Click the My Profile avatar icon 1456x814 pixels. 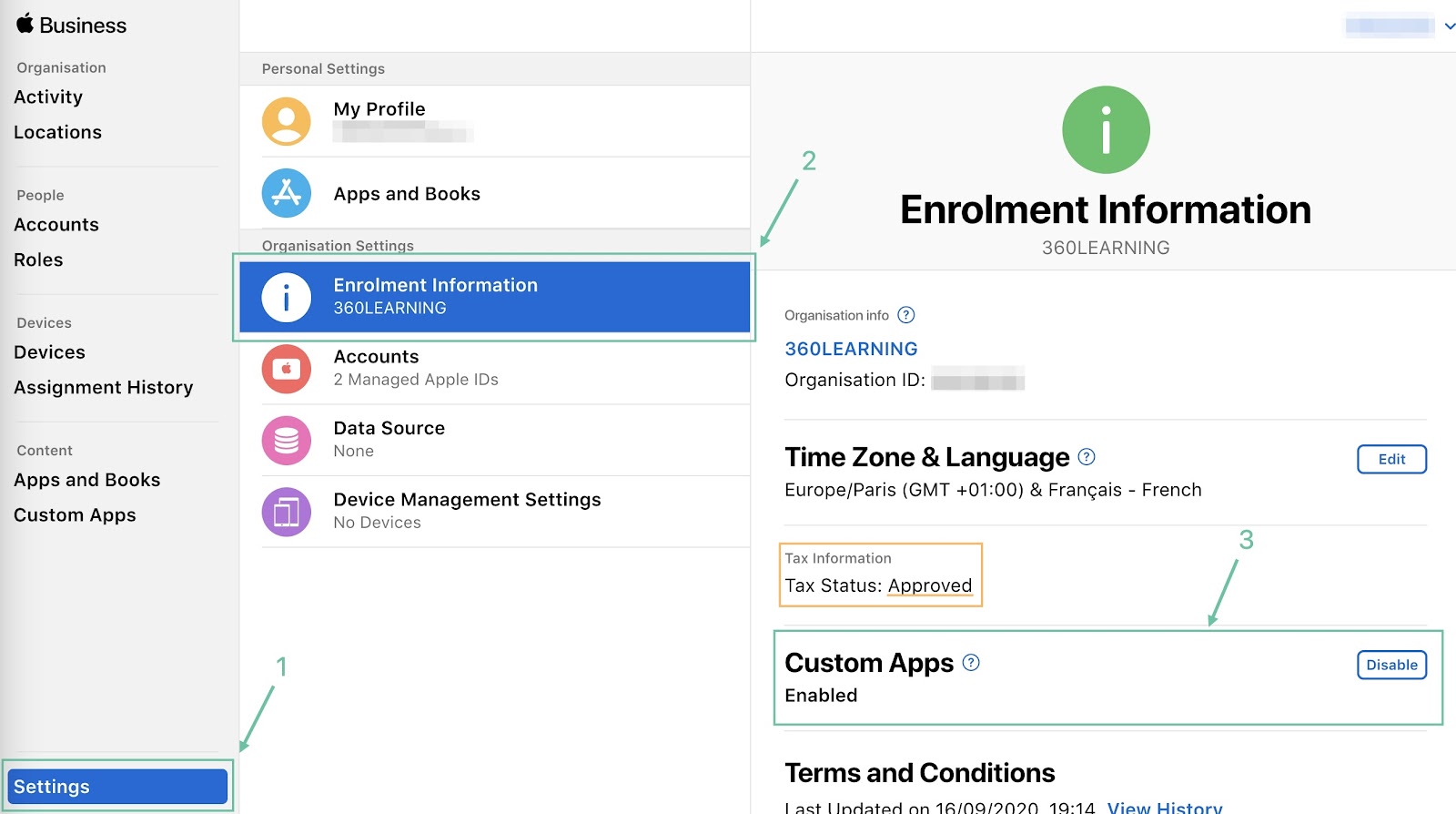tap(287, 121)
